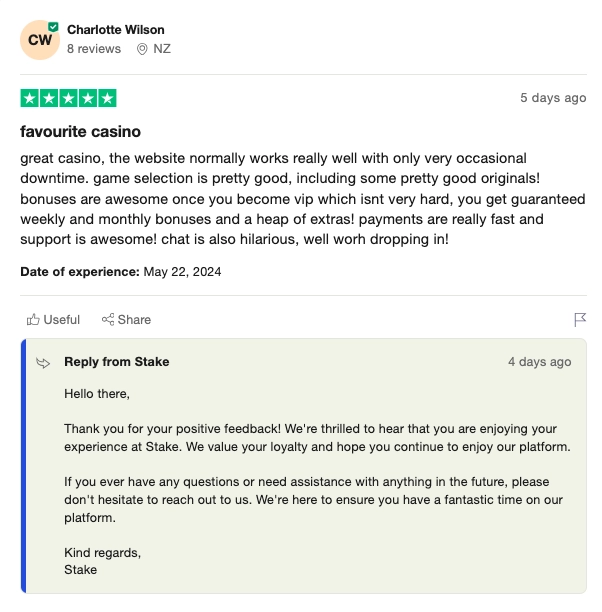Screen dimensions: 602x612
Task: Click the '5 days ago' review timestamp
Action: point(553,98)
